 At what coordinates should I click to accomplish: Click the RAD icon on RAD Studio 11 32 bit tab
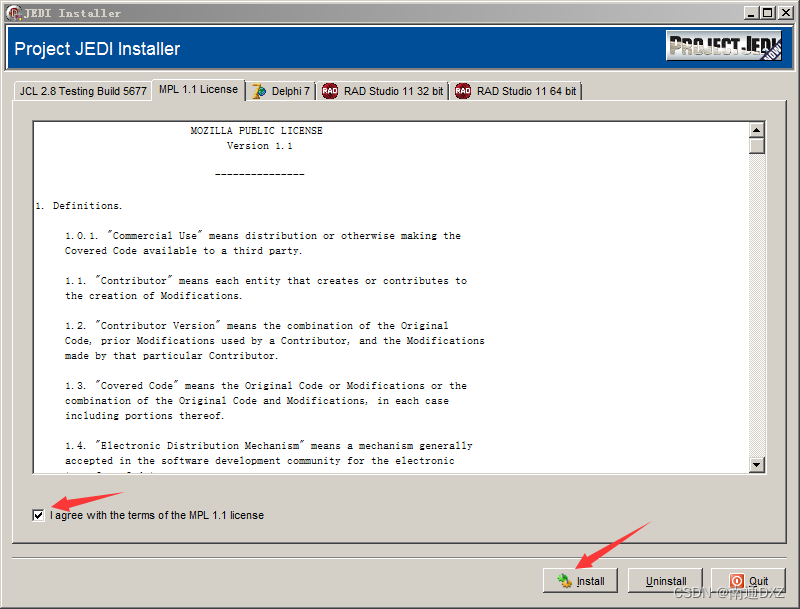(x=330, y=90)
